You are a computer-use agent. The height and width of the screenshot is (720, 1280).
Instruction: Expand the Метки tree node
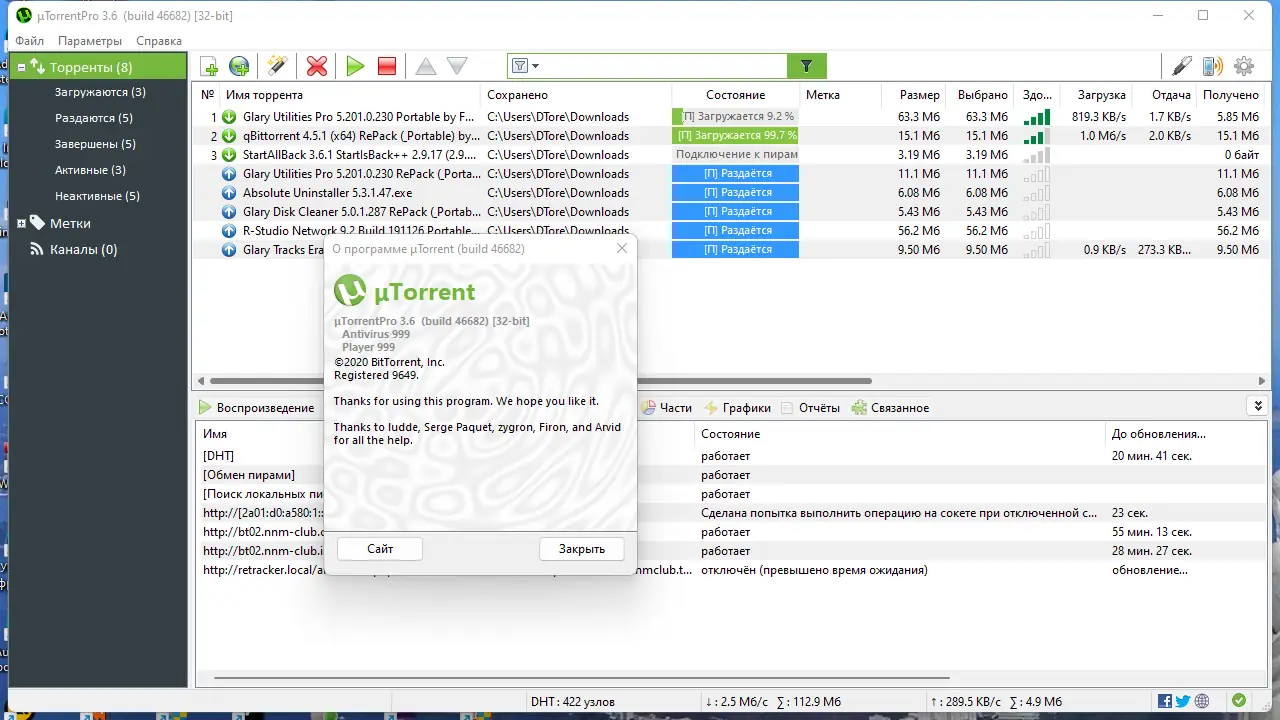click(21, 224)
